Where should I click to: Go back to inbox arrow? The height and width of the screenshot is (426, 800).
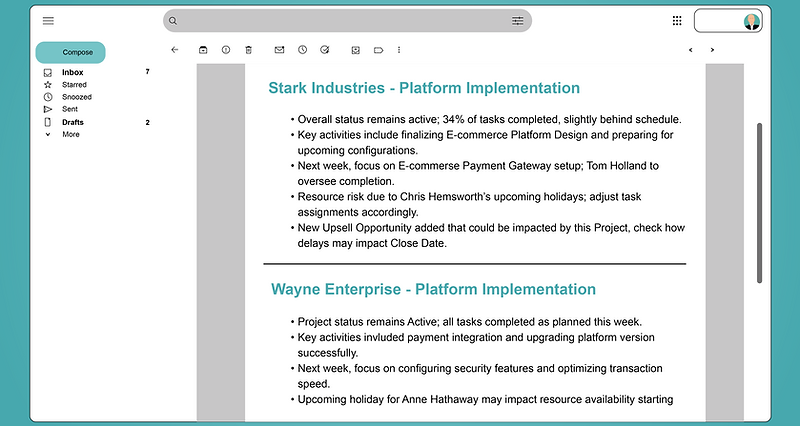[x=174, y=49]
